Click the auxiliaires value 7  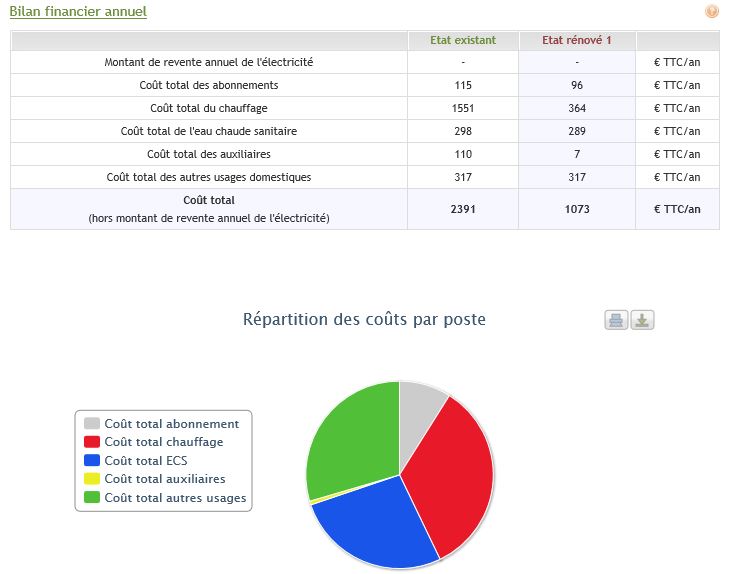click(x=577, y=154)
